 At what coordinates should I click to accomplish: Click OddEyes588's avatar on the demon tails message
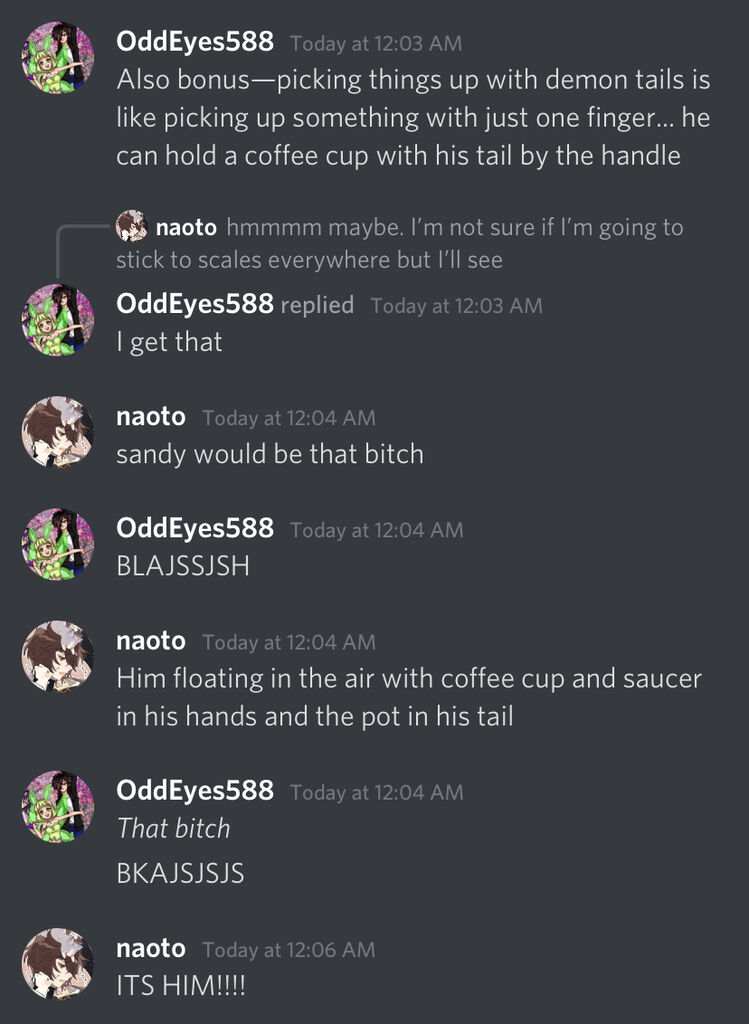(x=57, y=57)
